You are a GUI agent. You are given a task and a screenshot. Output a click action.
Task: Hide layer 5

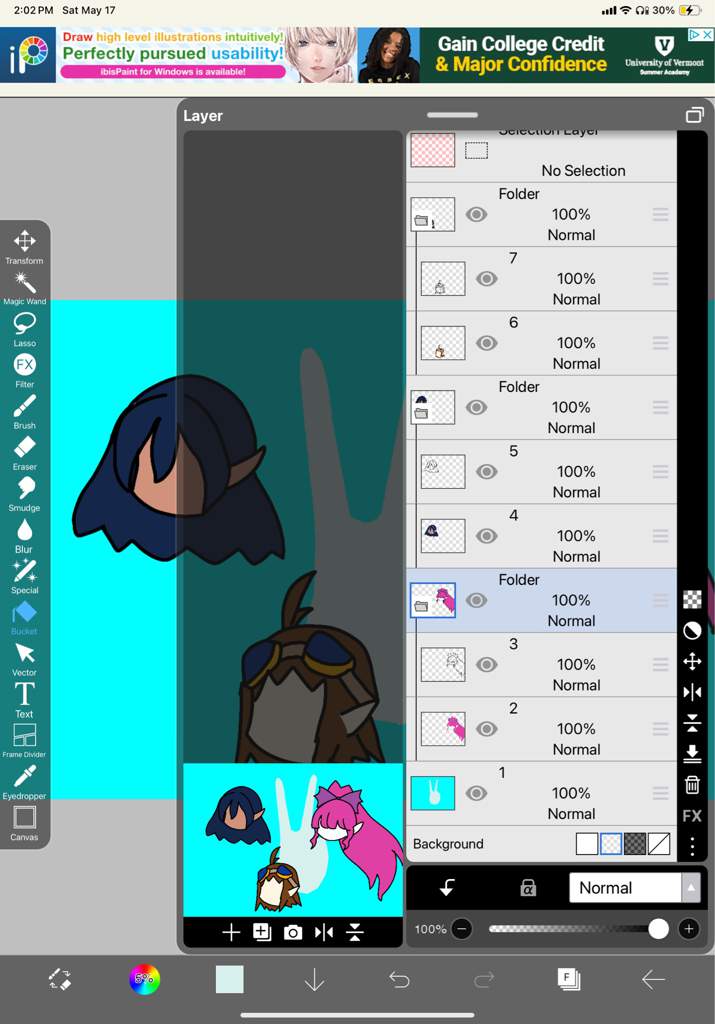486,472
